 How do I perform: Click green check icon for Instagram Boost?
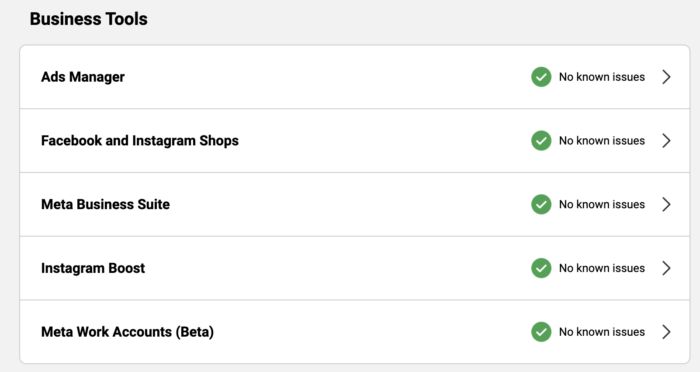pos(541,268)
